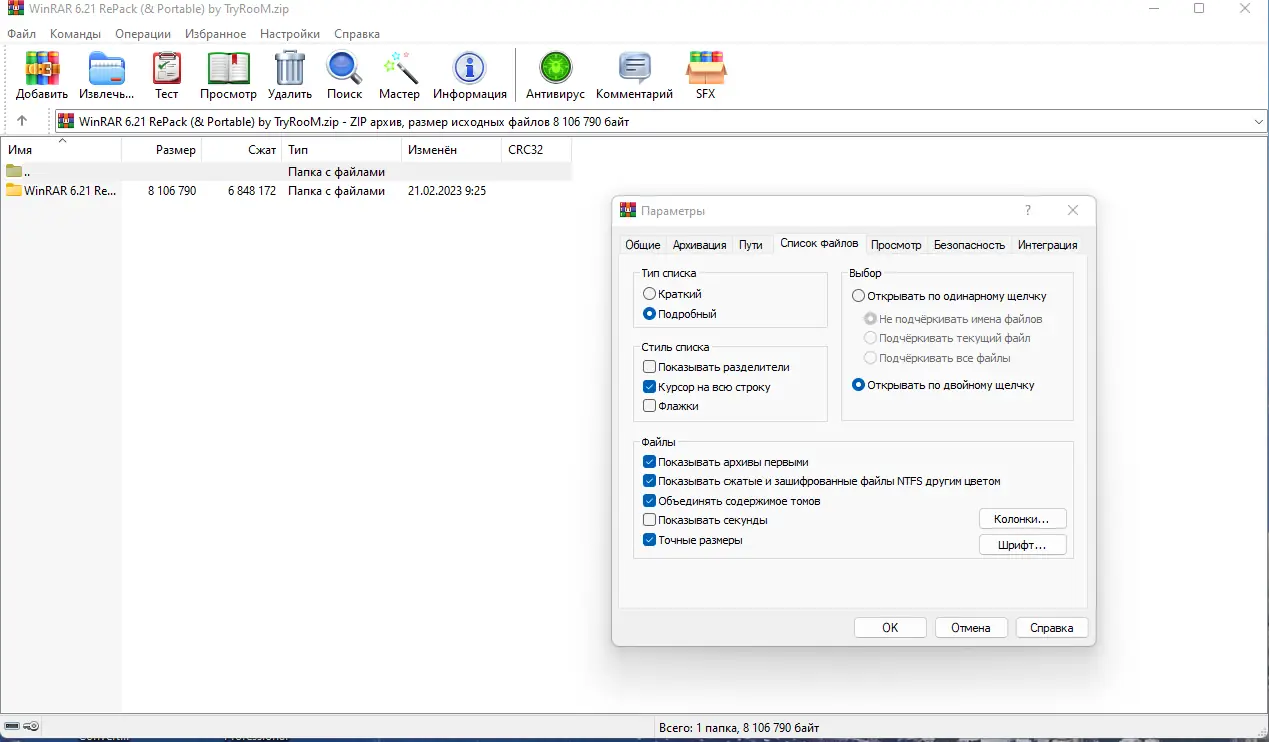Sort by the Сжат column header

tap(241, 149)
